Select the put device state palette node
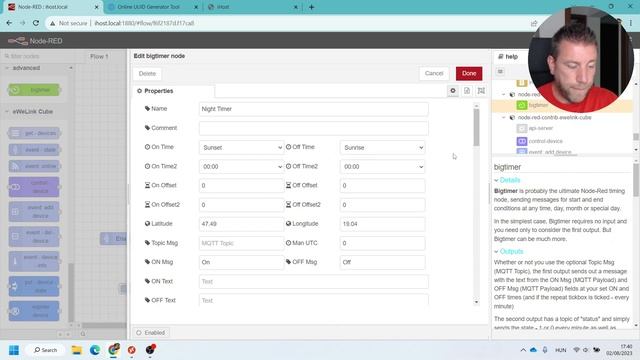The height and width of the screenshot is (360, 640). pyautogui.click(x=34, y=287)
